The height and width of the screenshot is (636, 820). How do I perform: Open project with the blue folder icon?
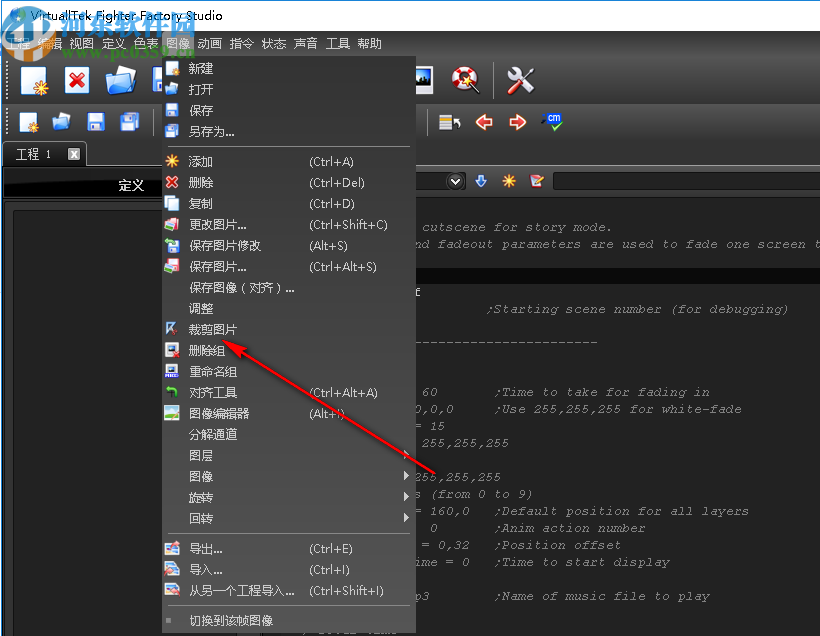pos(121,81)
